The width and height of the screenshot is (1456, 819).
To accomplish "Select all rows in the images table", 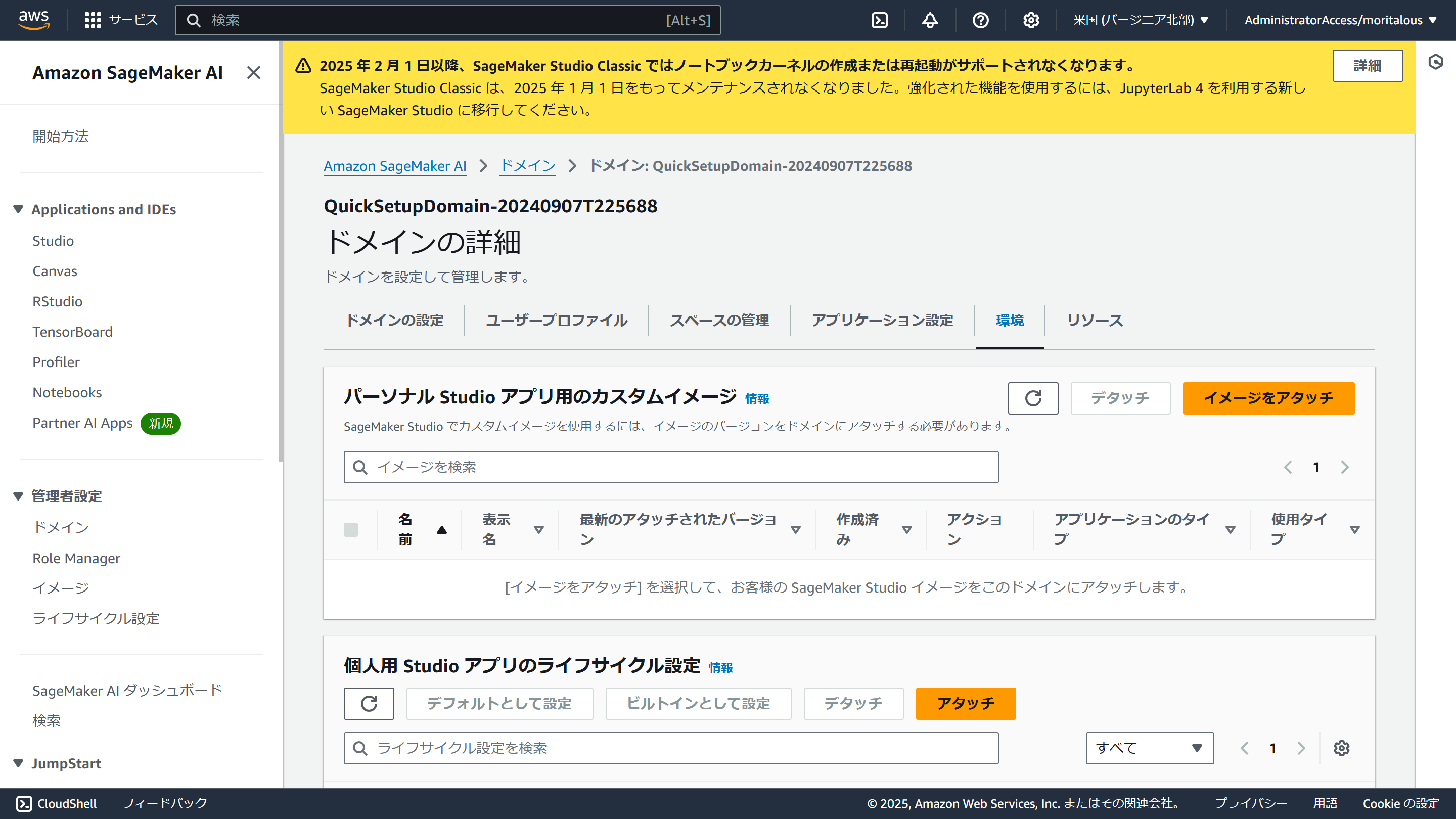I will pos(351,530).
